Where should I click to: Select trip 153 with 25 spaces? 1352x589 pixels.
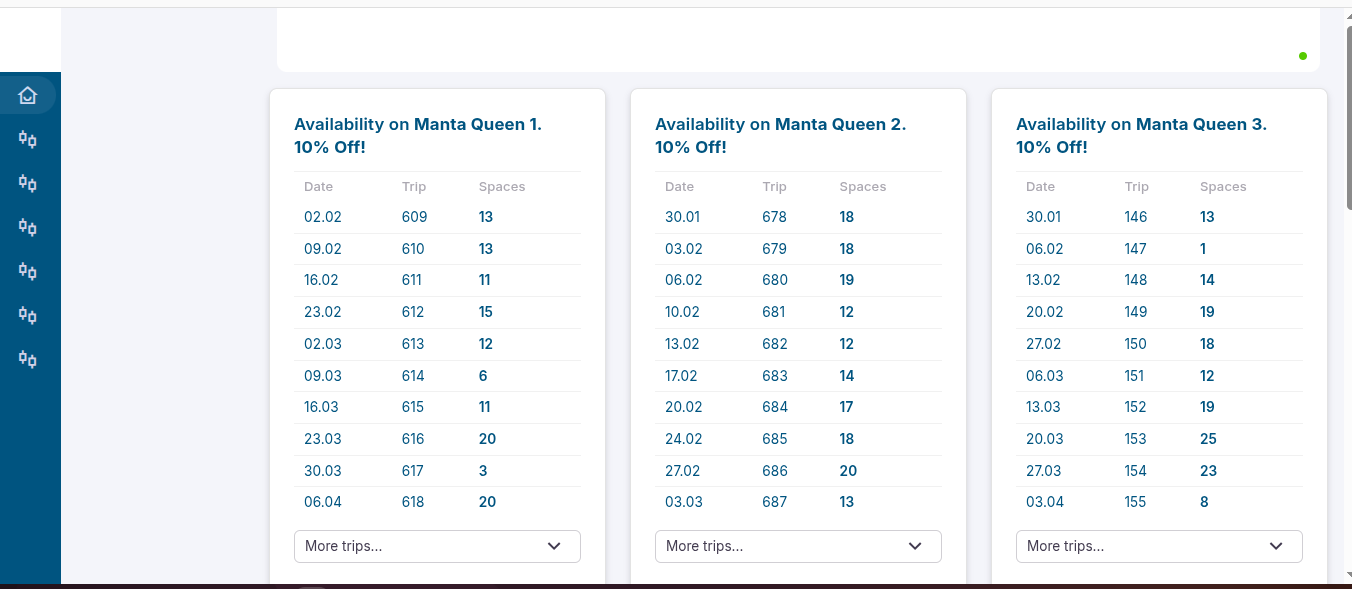1135,439
